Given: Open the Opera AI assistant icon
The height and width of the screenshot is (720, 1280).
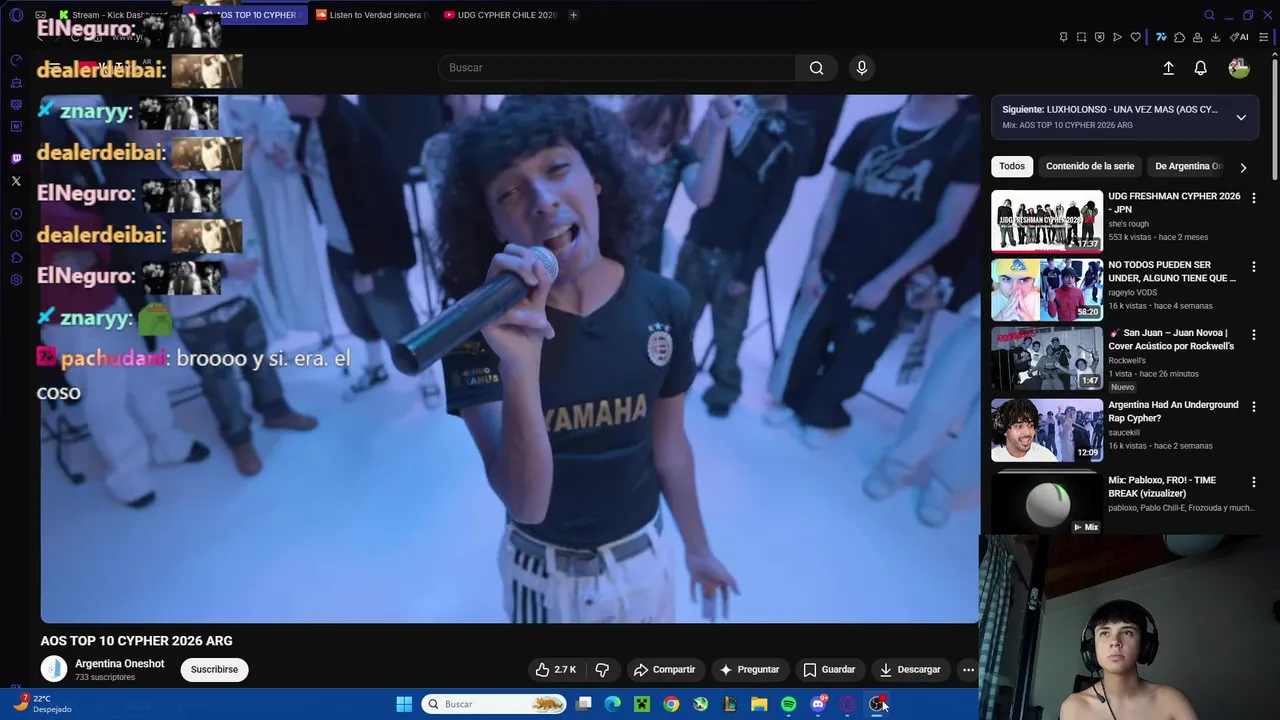Looking at the screenshot, I should 1238,37.
